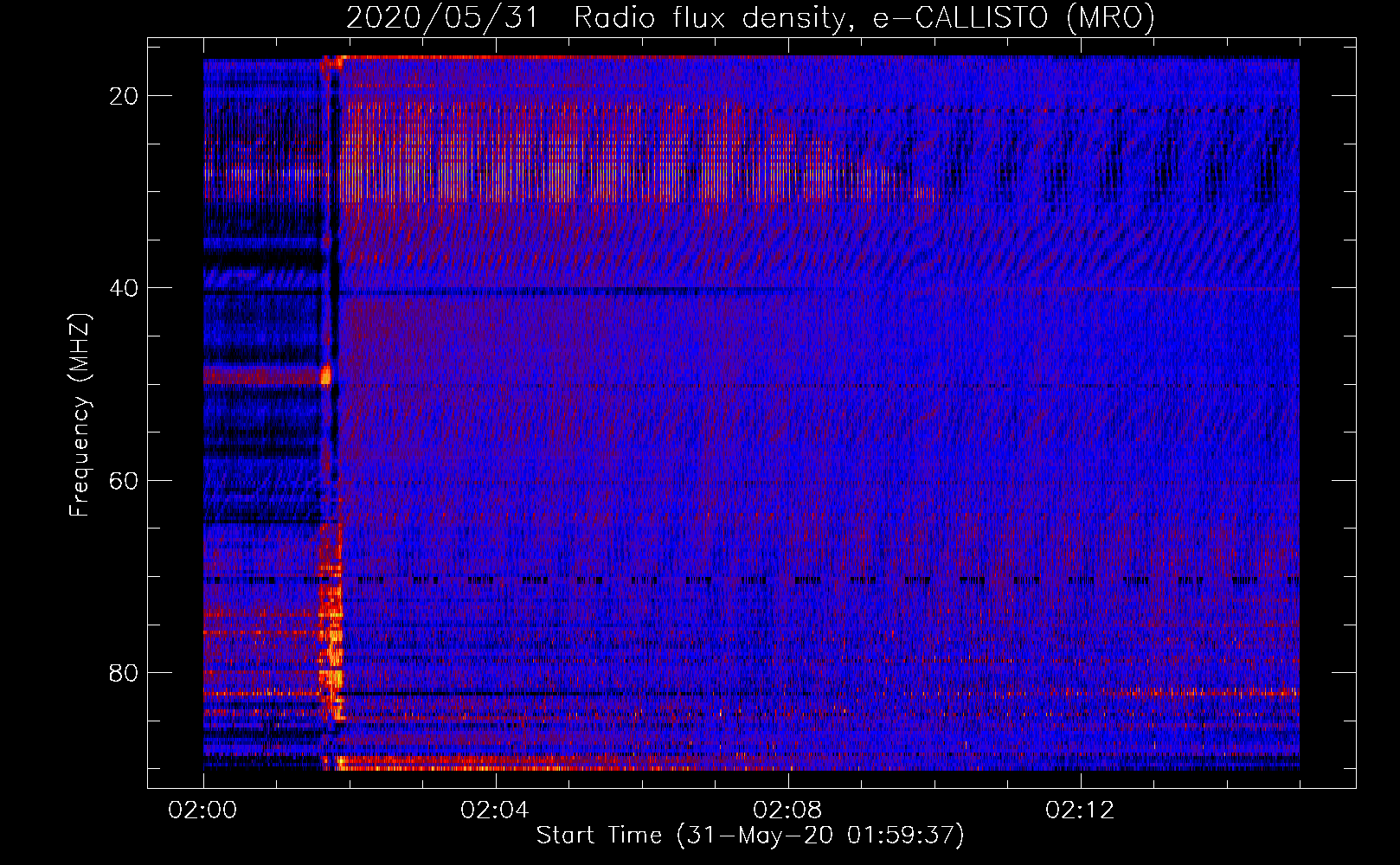This screenshot has width=1400, height=865.
Task: Click the frequency tick label '40'
Action: coord(125,288)
